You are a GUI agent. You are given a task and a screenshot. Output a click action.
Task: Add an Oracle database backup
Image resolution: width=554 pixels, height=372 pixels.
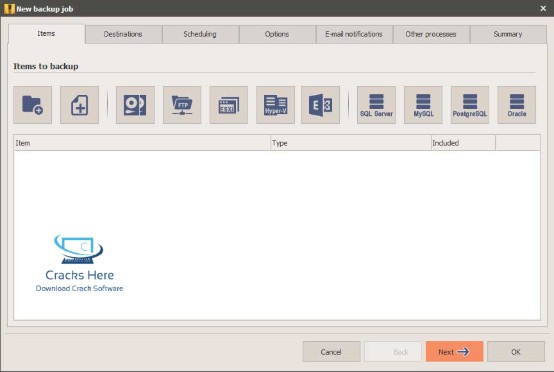pos(517,105)
